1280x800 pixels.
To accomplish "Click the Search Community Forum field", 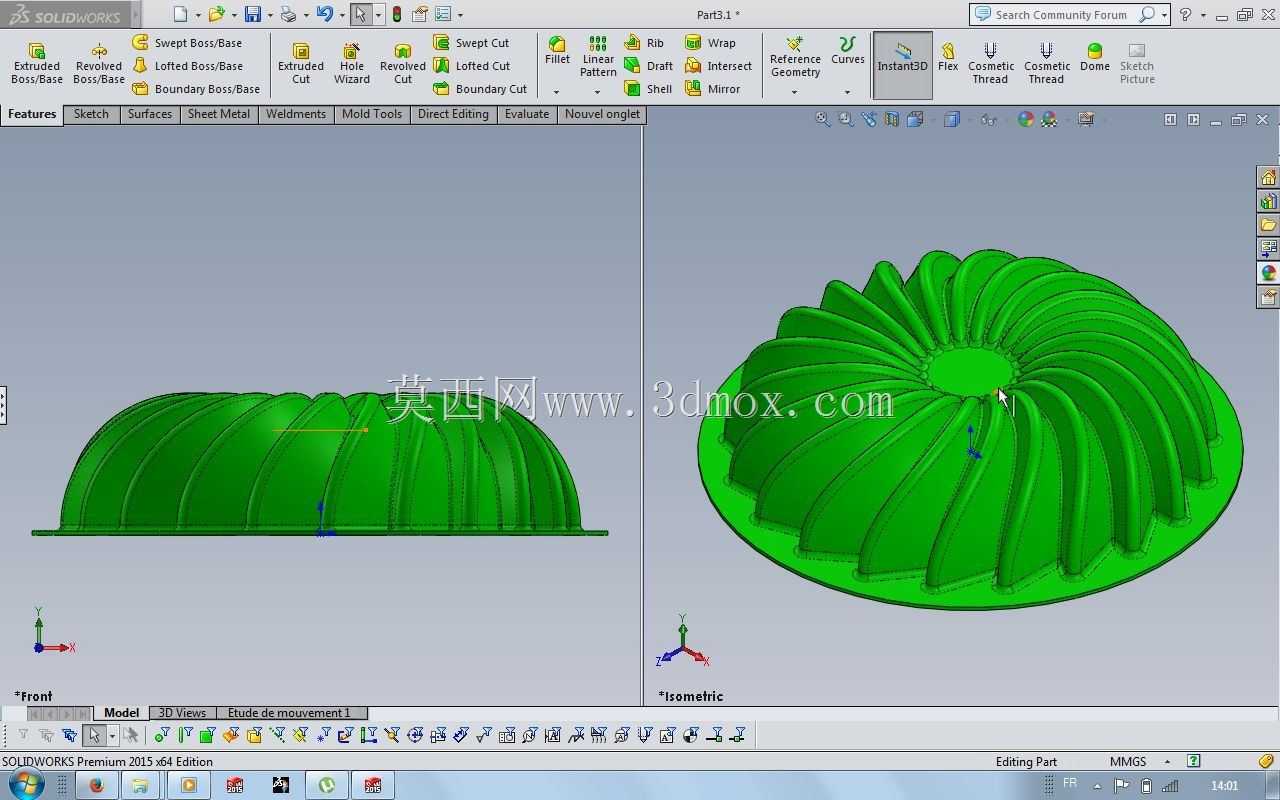I will point(1063,14).
